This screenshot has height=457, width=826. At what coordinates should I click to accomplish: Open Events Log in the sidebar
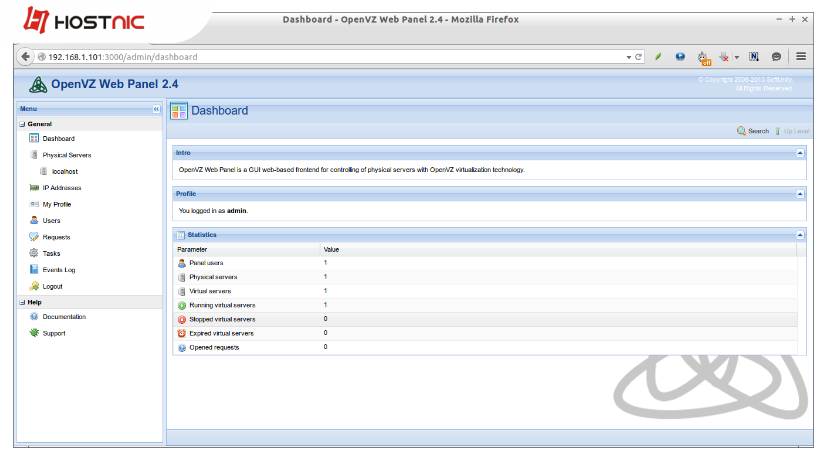coord(59,270)
